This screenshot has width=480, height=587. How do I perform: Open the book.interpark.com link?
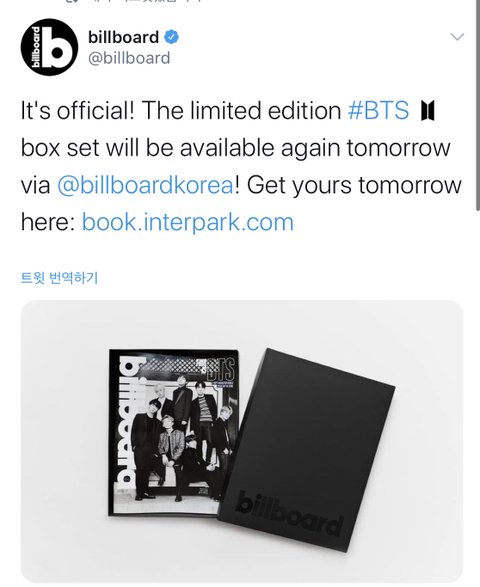point(188,222)
